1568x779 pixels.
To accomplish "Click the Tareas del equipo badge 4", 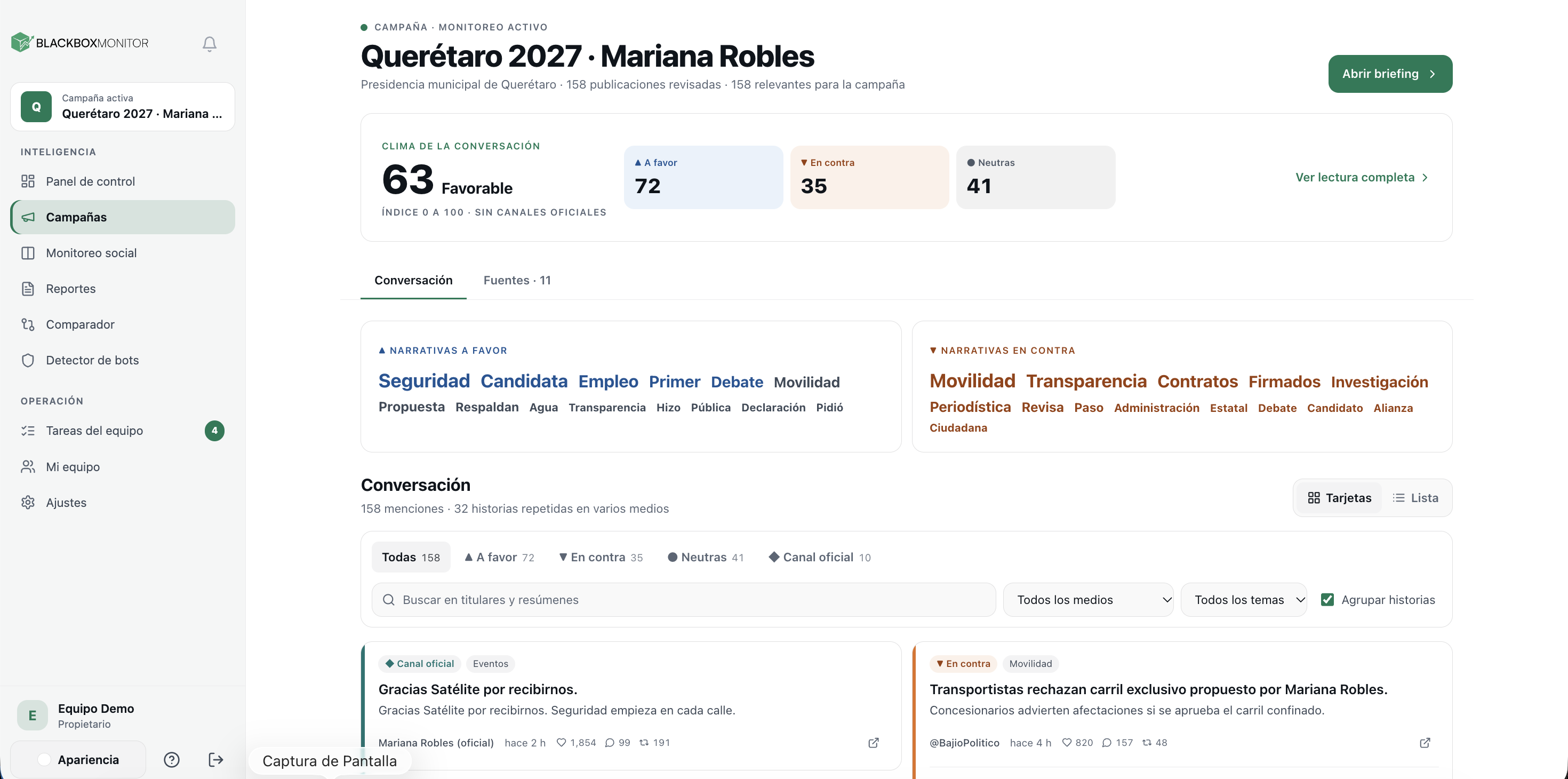I will [x=214, y=431].
